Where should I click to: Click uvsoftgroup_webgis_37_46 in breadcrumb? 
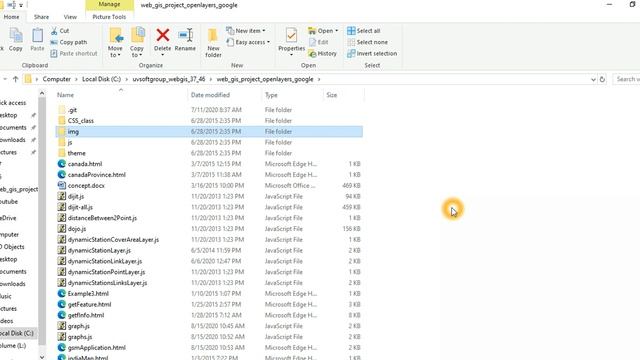coord(169,79)
